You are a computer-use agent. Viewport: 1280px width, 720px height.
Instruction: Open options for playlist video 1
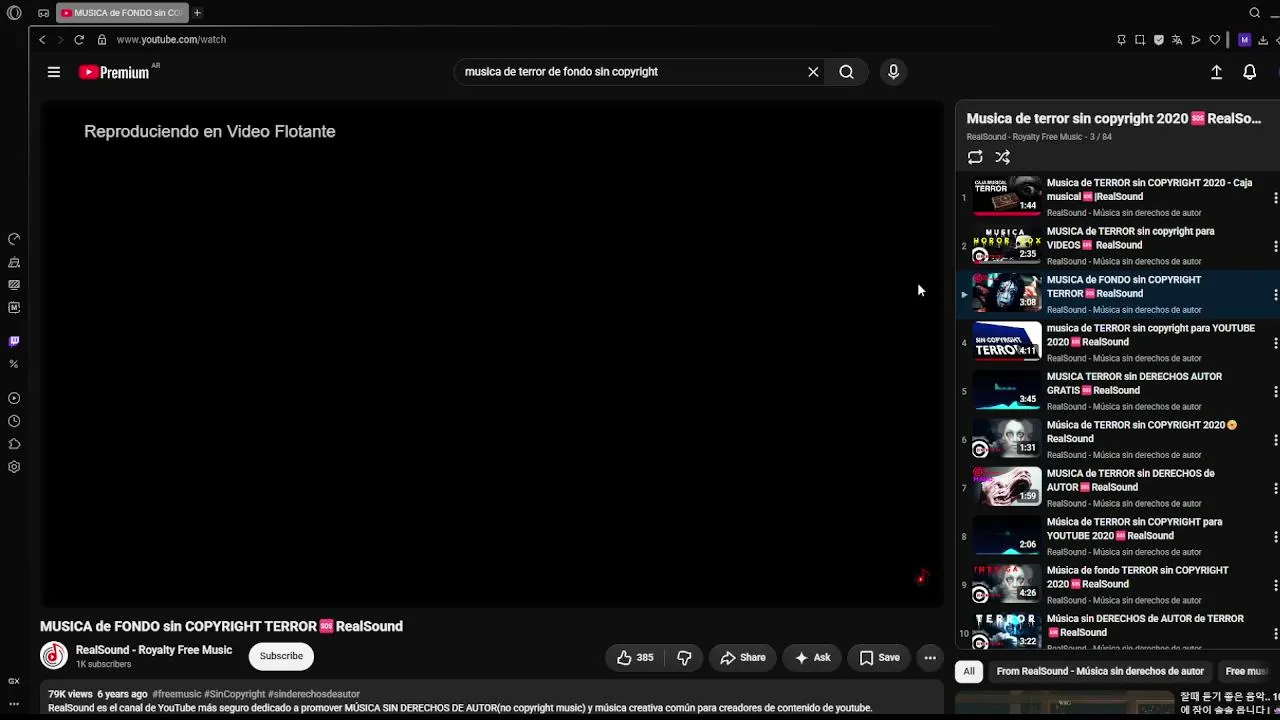click(1275, 198)
